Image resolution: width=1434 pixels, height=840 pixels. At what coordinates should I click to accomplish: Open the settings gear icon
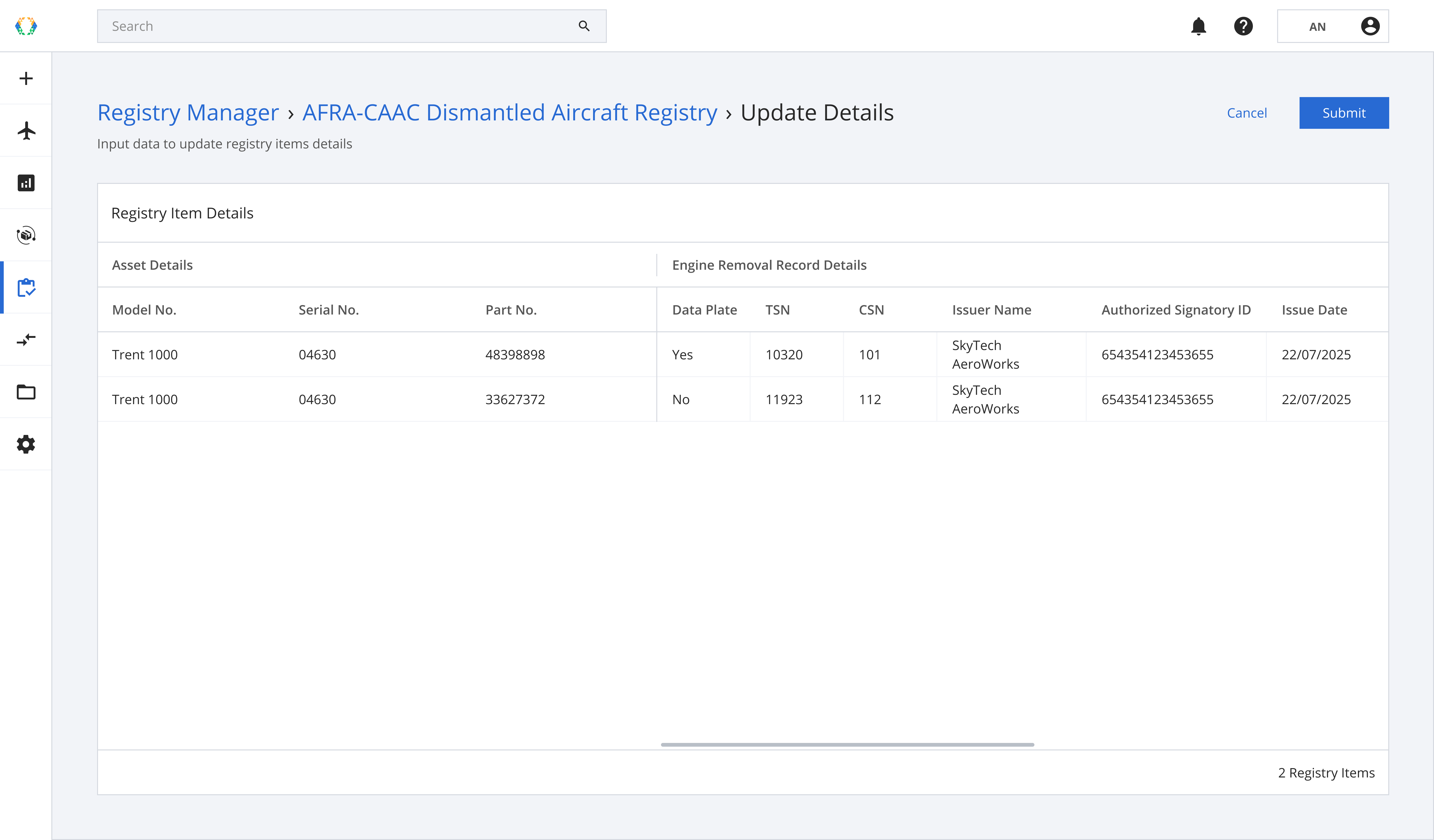tap(26, 444)
